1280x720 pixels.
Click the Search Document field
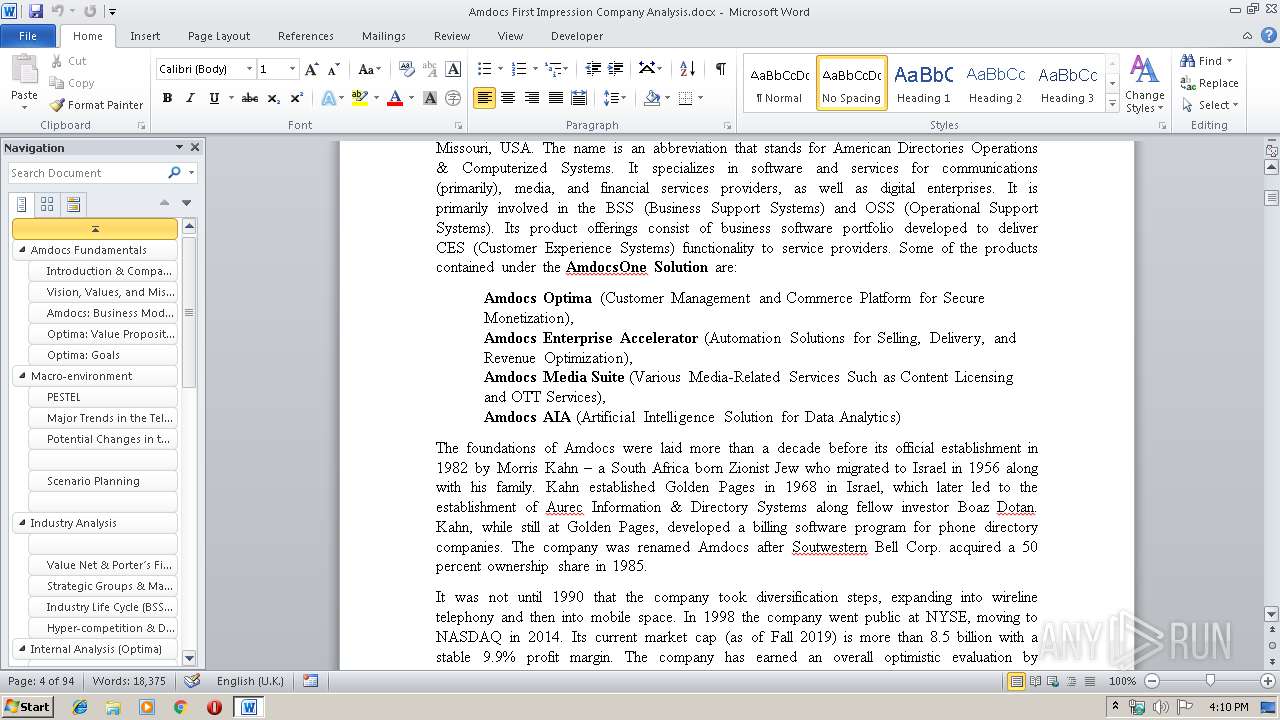(x=87, y=173)
